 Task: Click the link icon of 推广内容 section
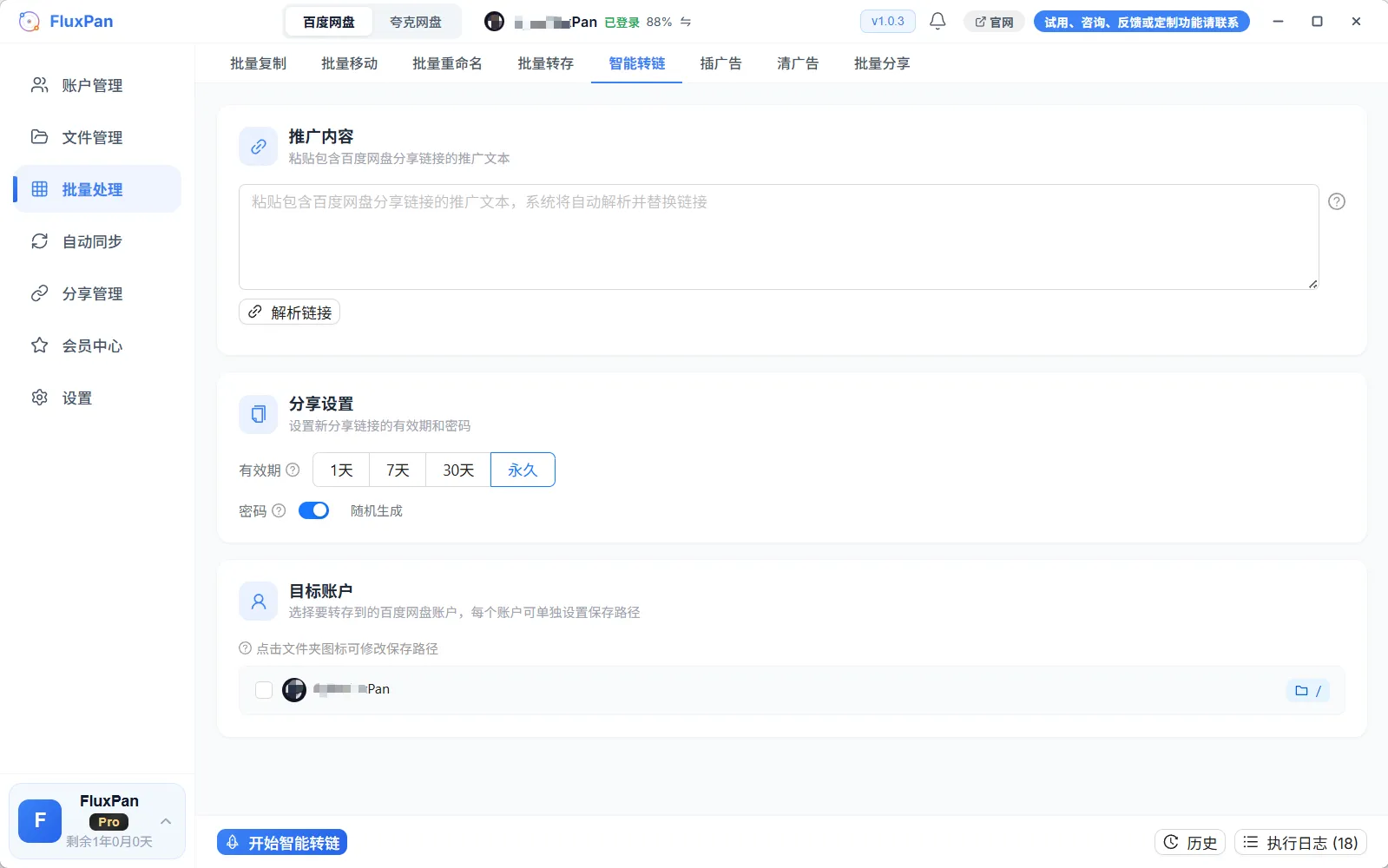pos(258,147)
